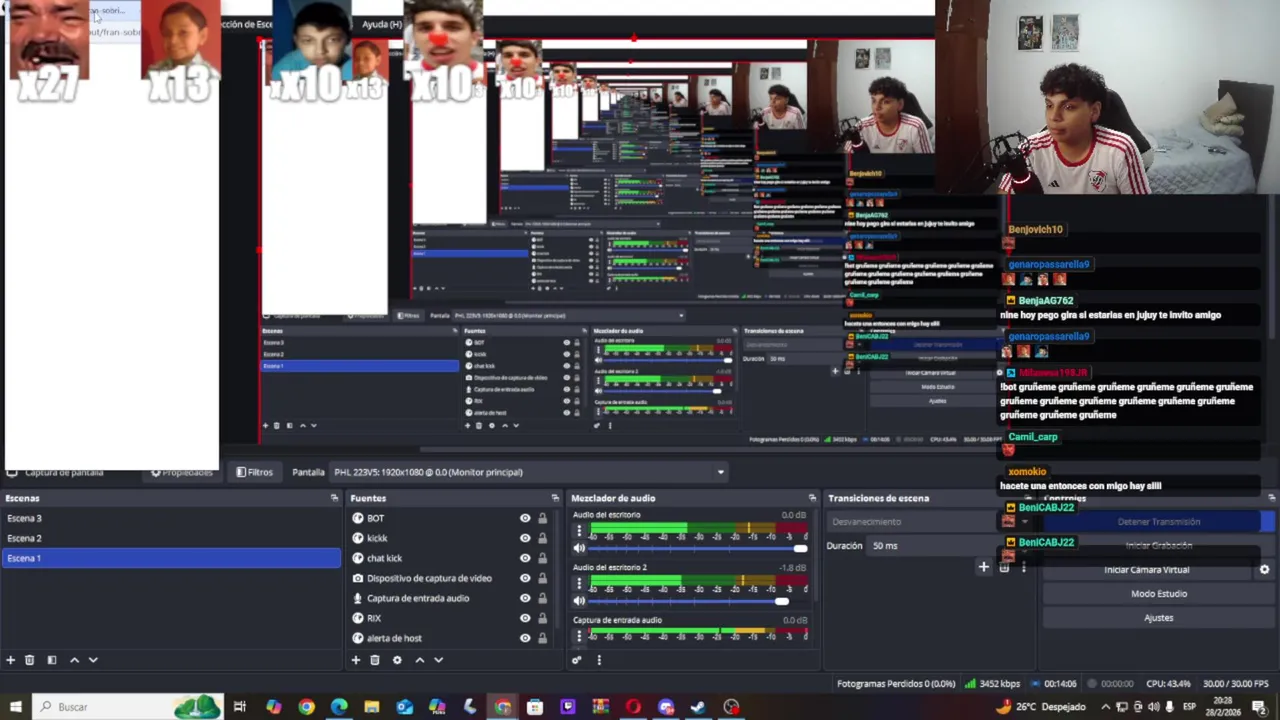Open source properties gear in Fuentes toolbar
The height and width of the screenshot is (720, 1280).
click(x=397, y=660)
